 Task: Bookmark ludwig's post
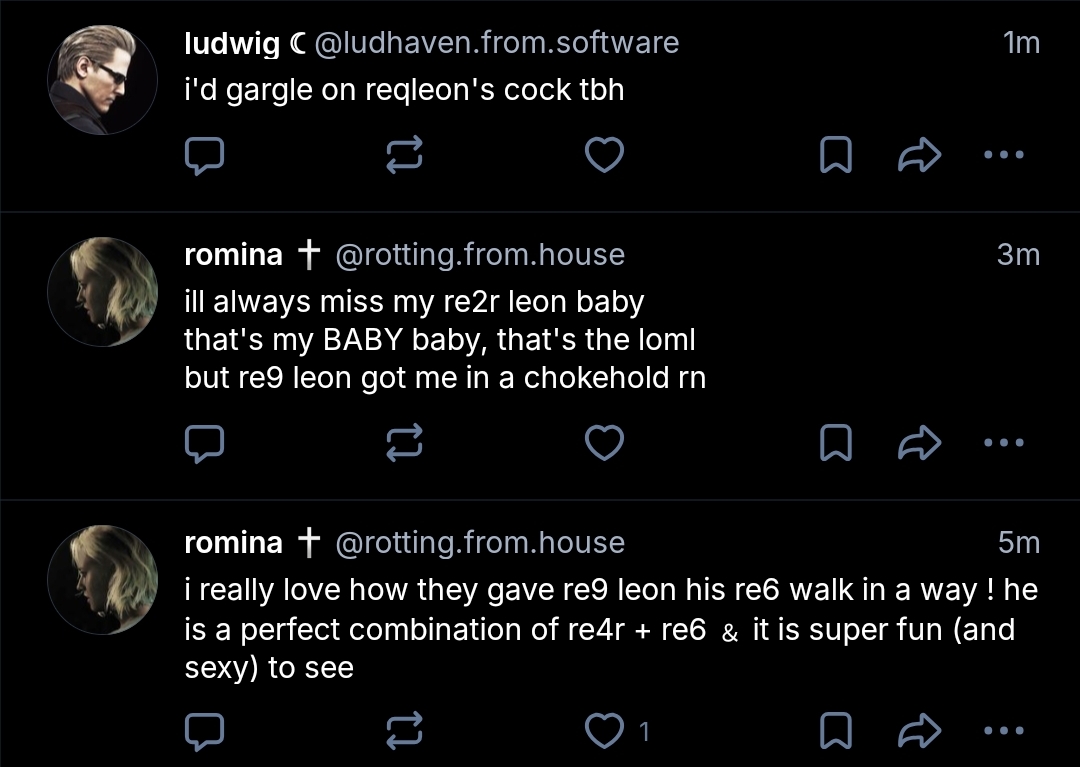click(835, 155)
